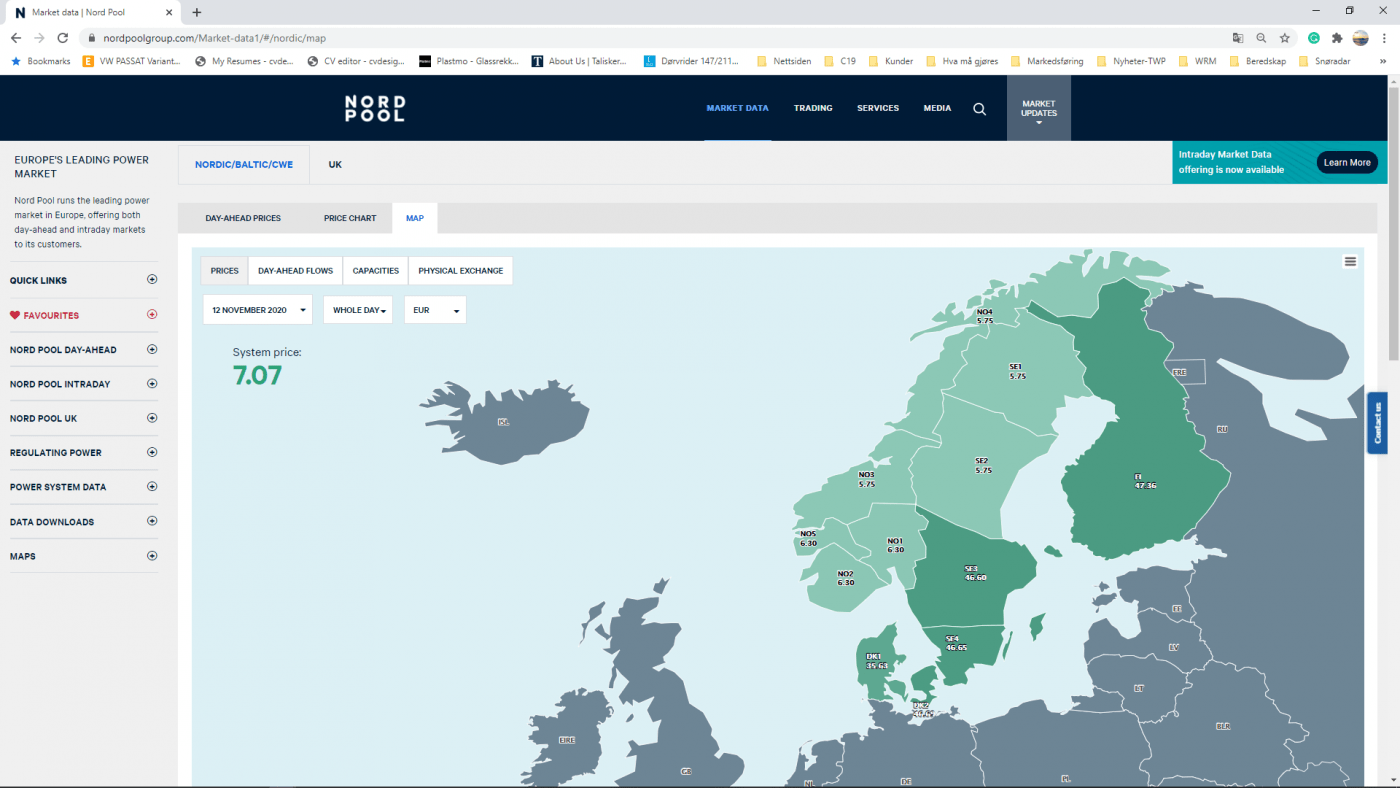Open the Extensions puzzle icon
Screen dimensions: 1400x788
pyautogui.click(x=1337, y=38)
